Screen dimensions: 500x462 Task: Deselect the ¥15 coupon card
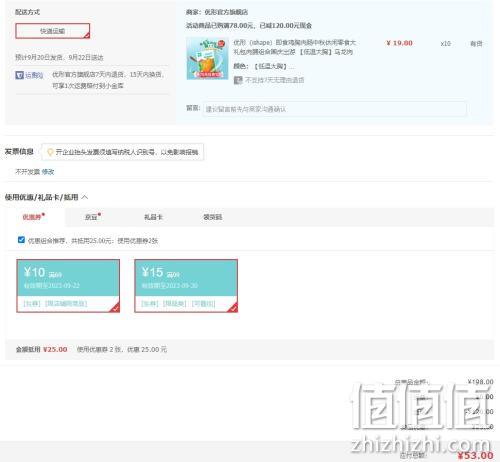pyautogui.click(x=186, y=286)
